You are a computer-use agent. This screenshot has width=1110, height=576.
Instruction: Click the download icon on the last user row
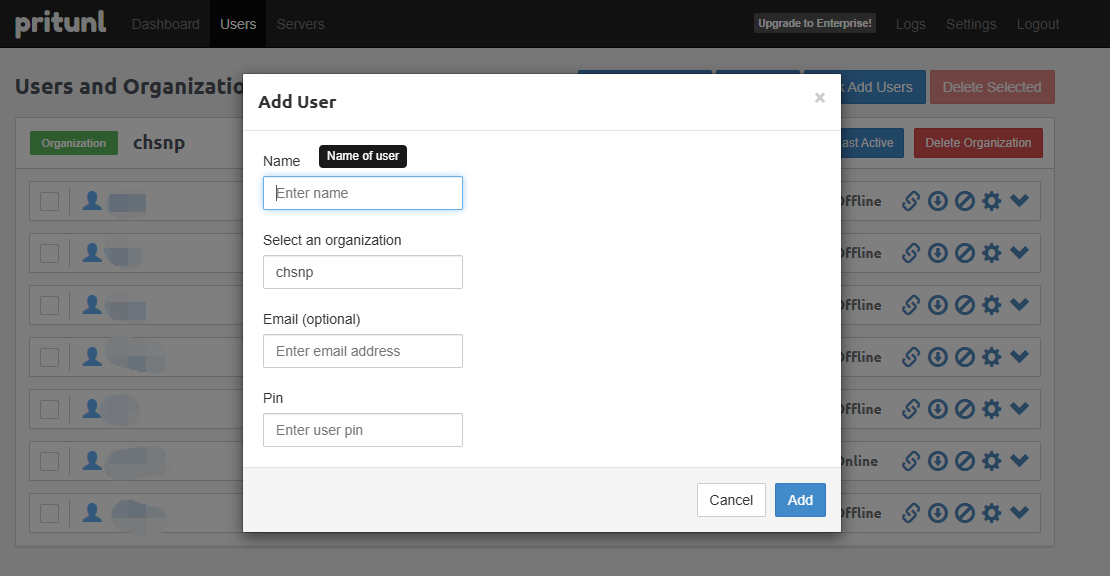pos(938,513)
